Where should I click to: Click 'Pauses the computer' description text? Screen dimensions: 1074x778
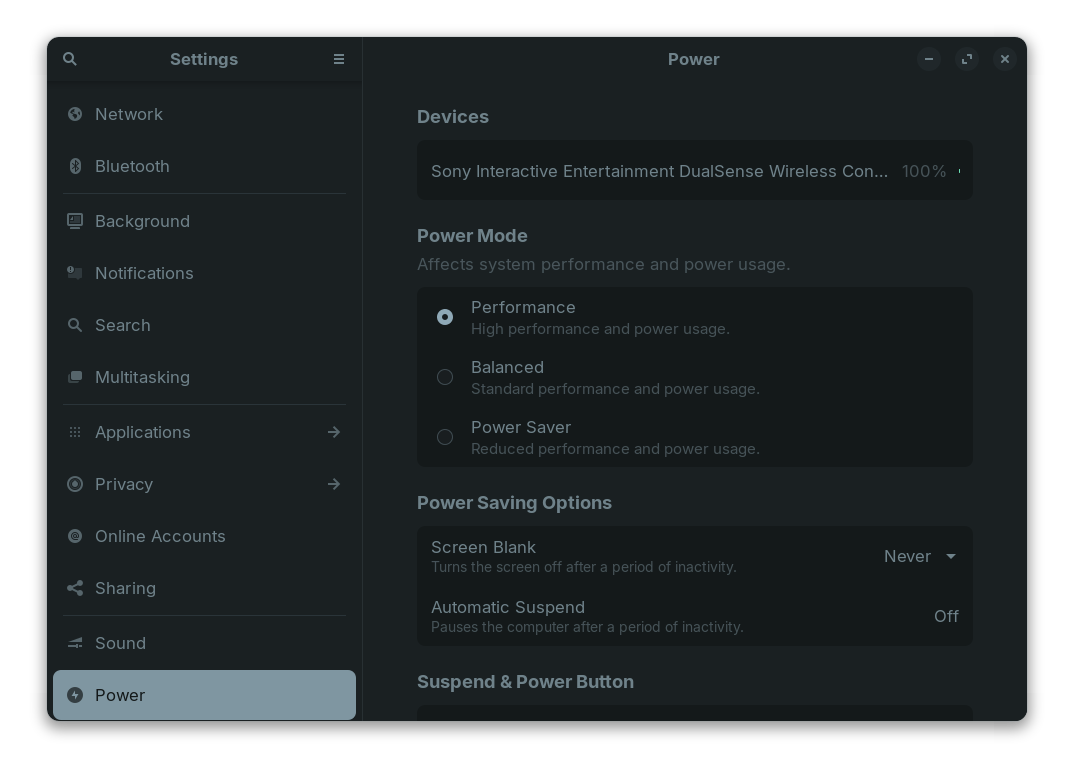pyautogui.click(x=587, y=627)
